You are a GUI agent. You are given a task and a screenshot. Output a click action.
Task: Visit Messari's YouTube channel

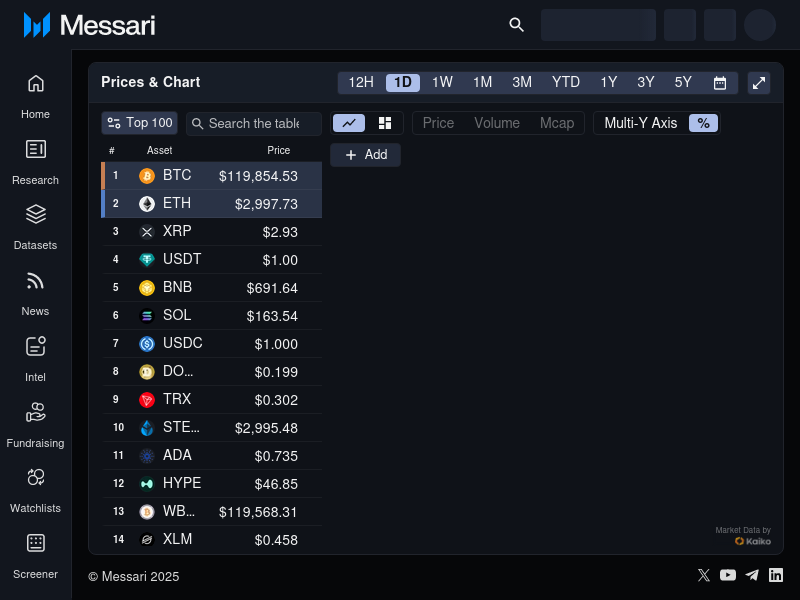(728, 575)
